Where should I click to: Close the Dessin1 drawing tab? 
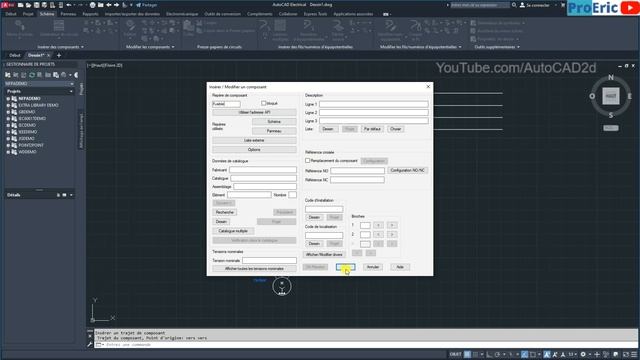click(x=49, y=55)
